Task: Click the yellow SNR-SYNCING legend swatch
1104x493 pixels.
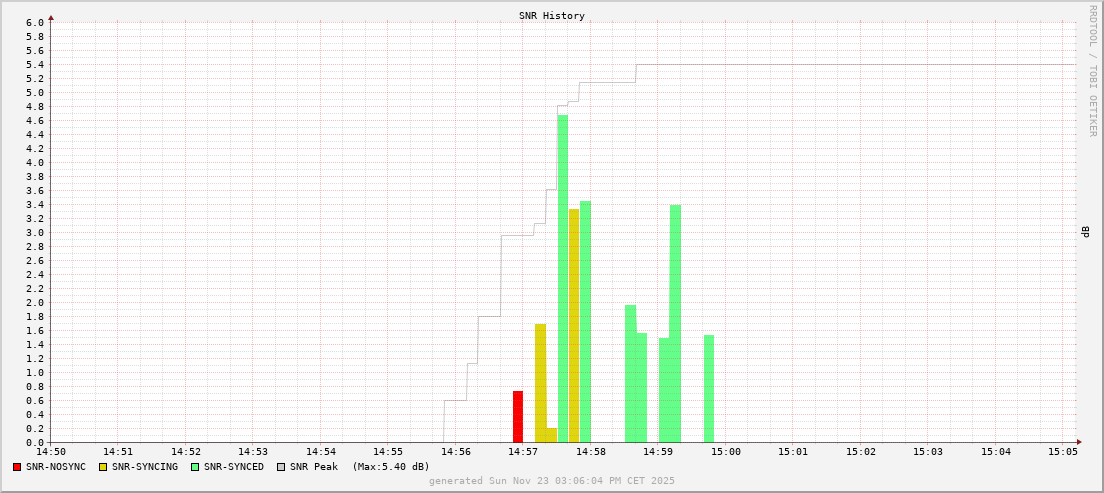Action: click(x=102, y=467)
